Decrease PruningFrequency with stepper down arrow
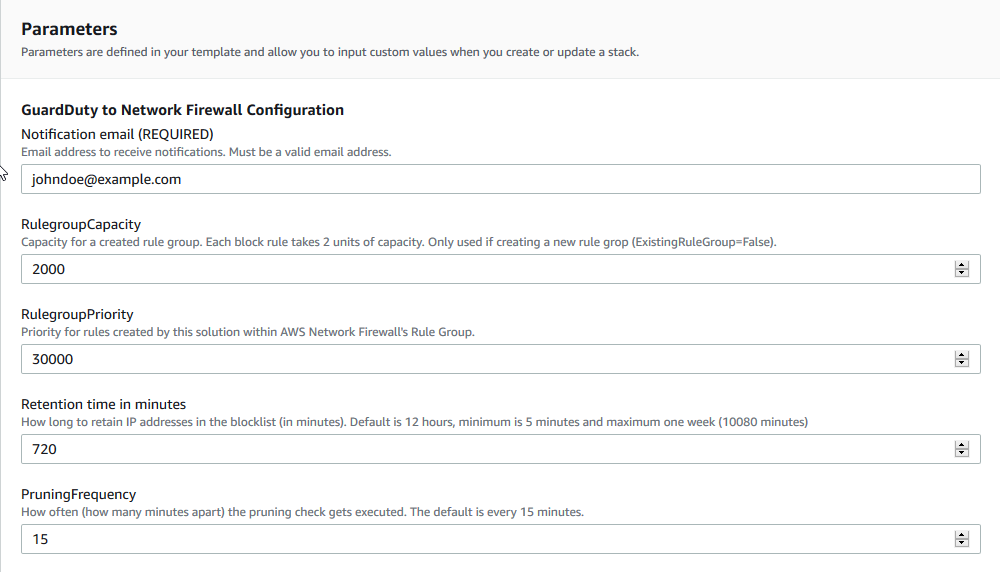The height and width of the screenshot is (572, 1000). (962, 543)
